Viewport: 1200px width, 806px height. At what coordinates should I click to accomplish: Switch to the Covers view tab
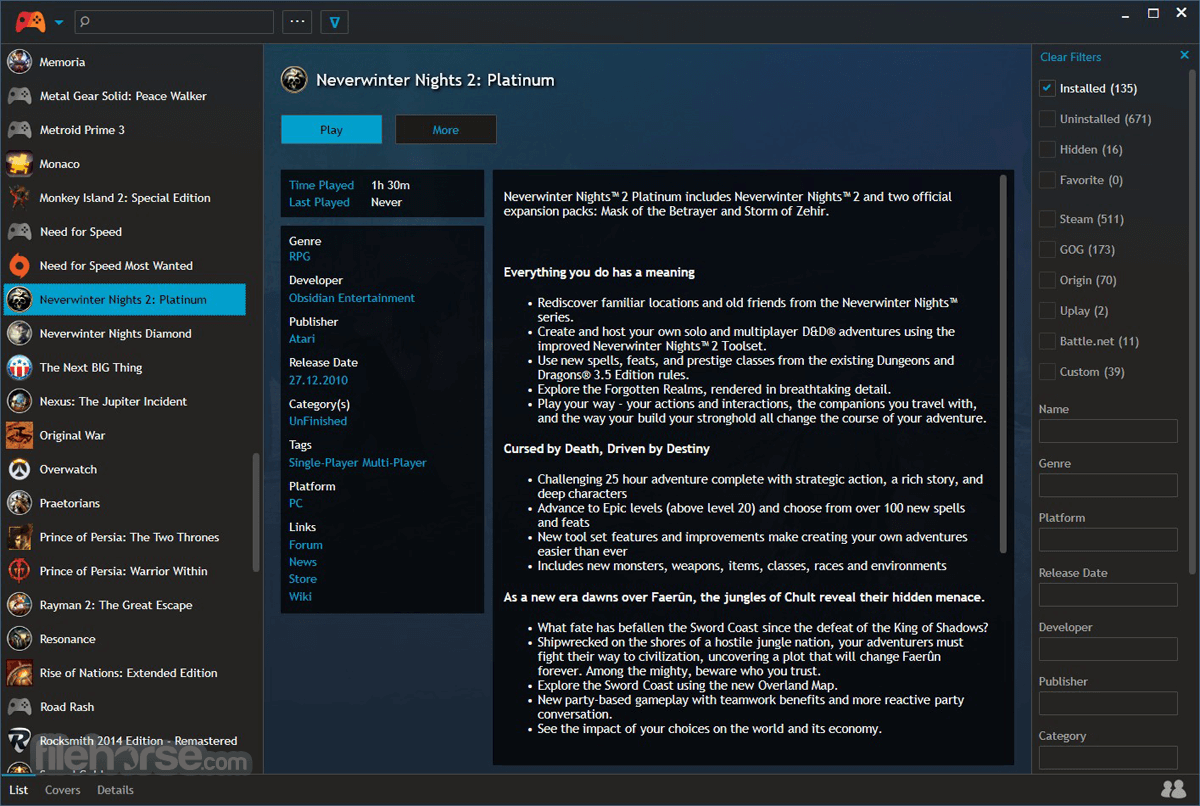63,790
